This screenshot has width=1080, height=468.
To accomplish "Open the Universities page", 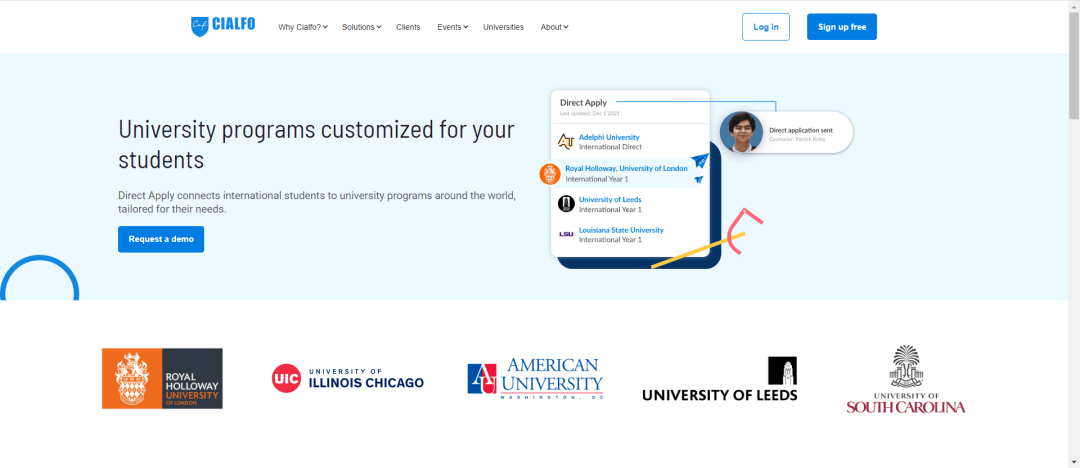I will click(x=503, y=27).
